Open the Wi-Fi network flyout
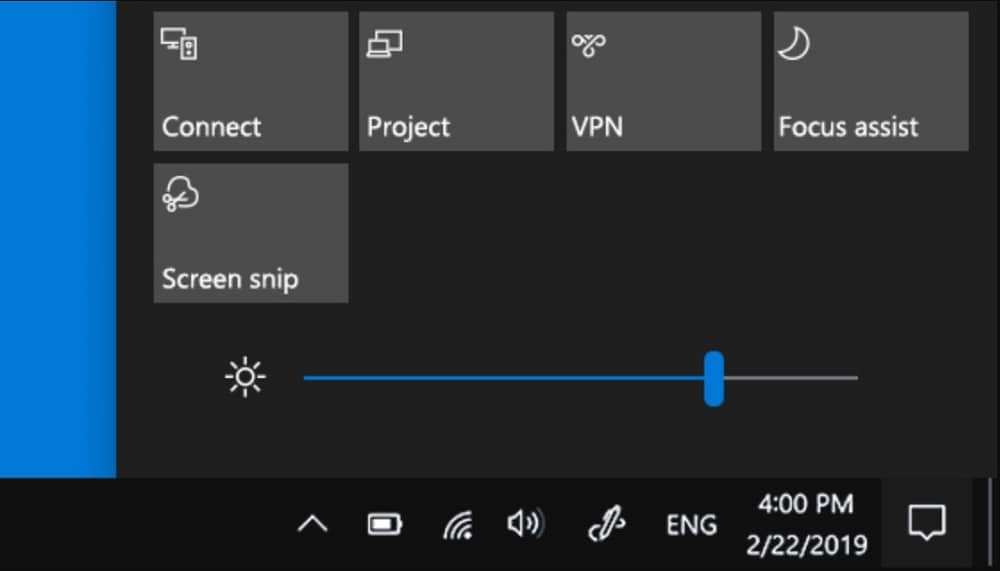The width and height of the screenshot is (1000, 571). pyautogui.click(x=458, y=525)
